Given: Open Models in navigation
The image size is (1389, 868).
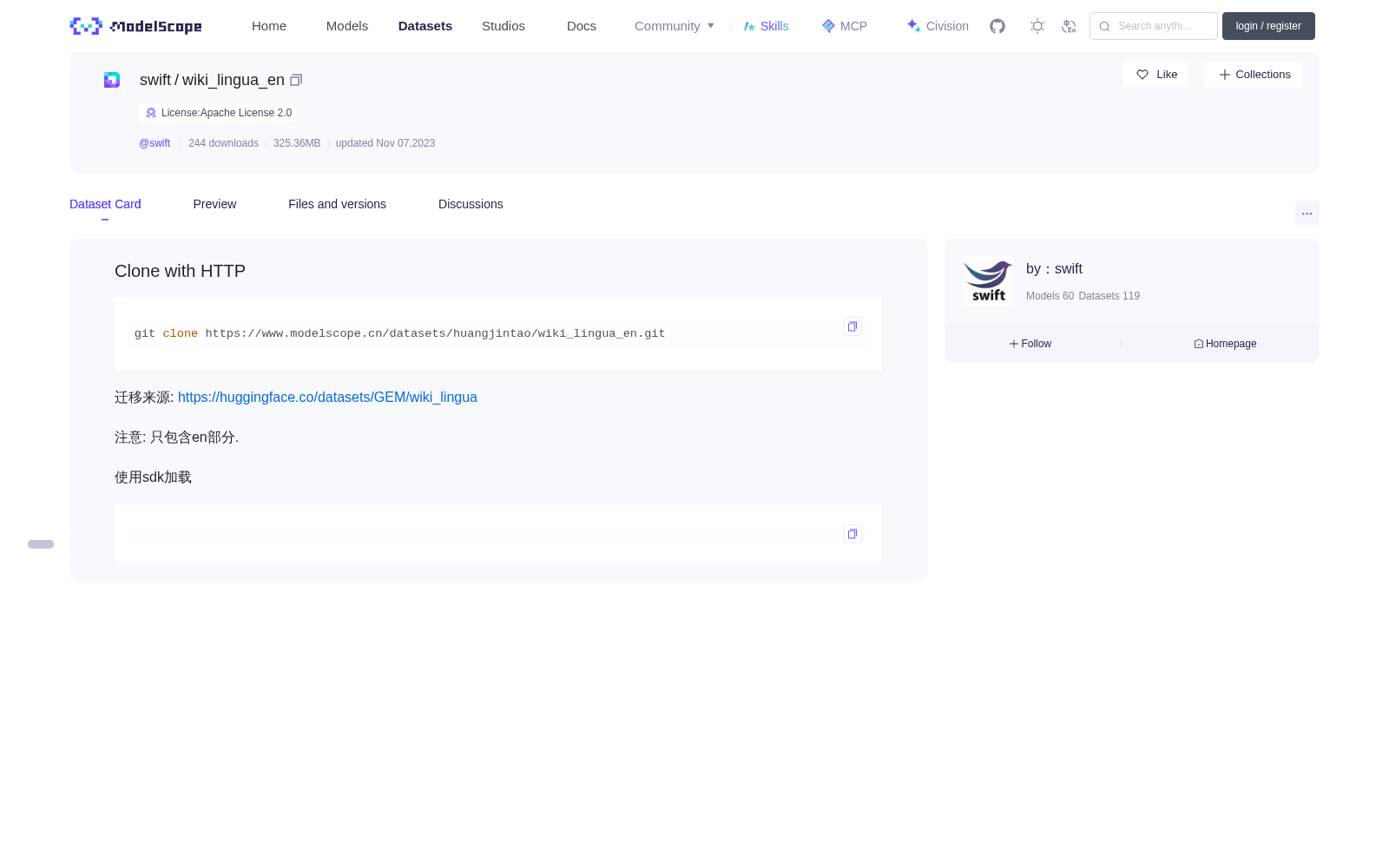Looking at the screenshot, I should tap(347, 26).
